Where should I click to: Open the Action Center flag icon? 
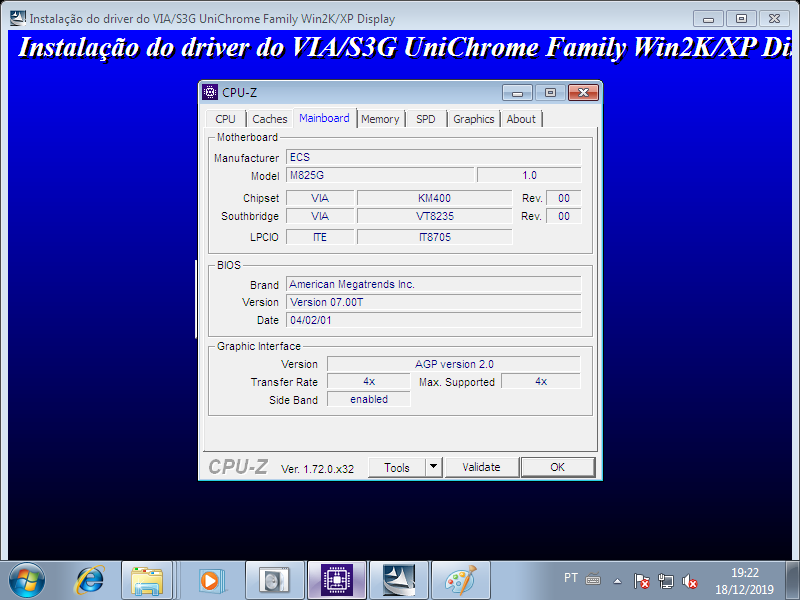pyautogui.click(x=641, y=581)
